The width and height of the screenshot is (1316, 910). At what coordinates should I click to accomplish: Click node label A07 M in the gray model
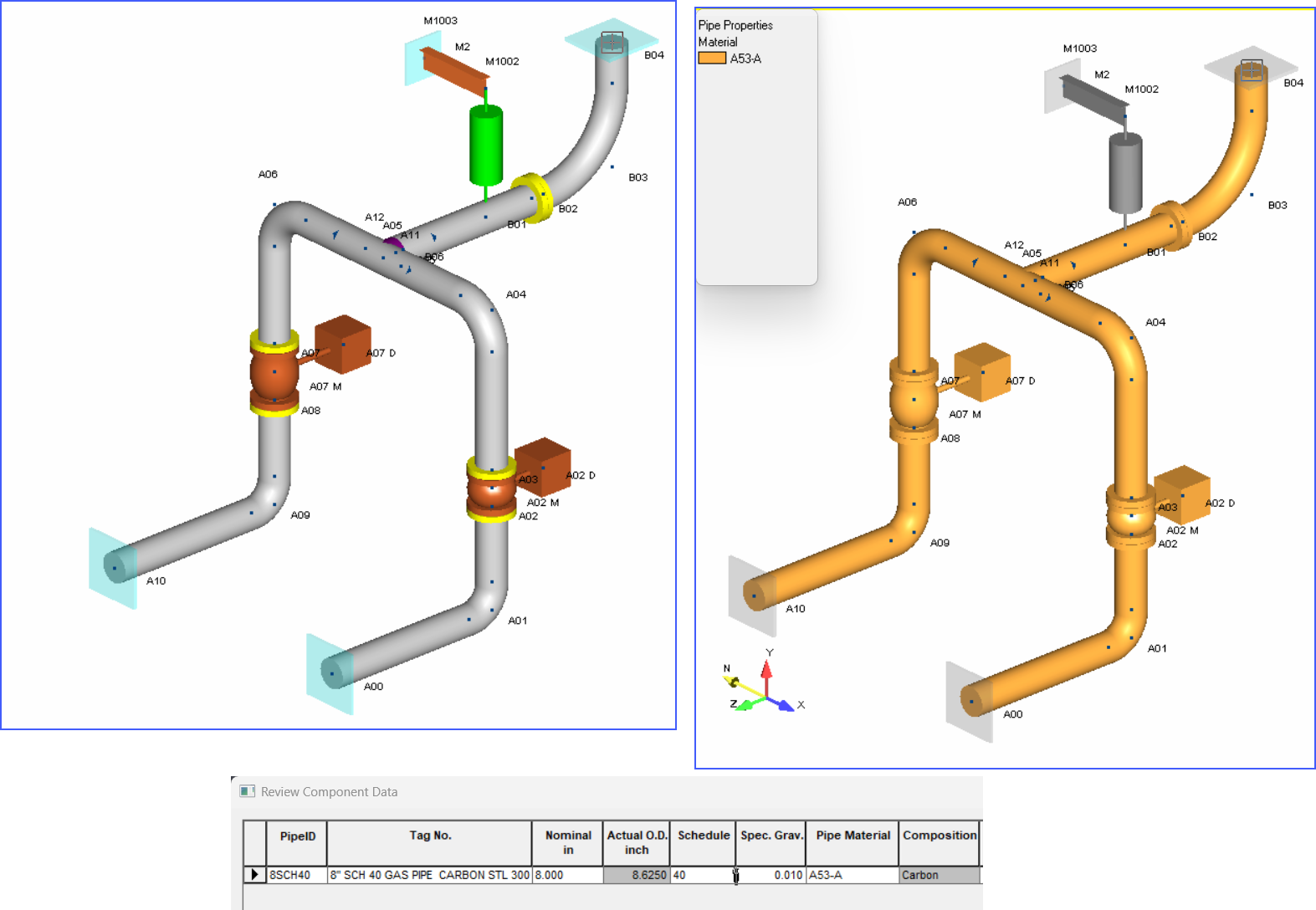[x=325, y=386]
